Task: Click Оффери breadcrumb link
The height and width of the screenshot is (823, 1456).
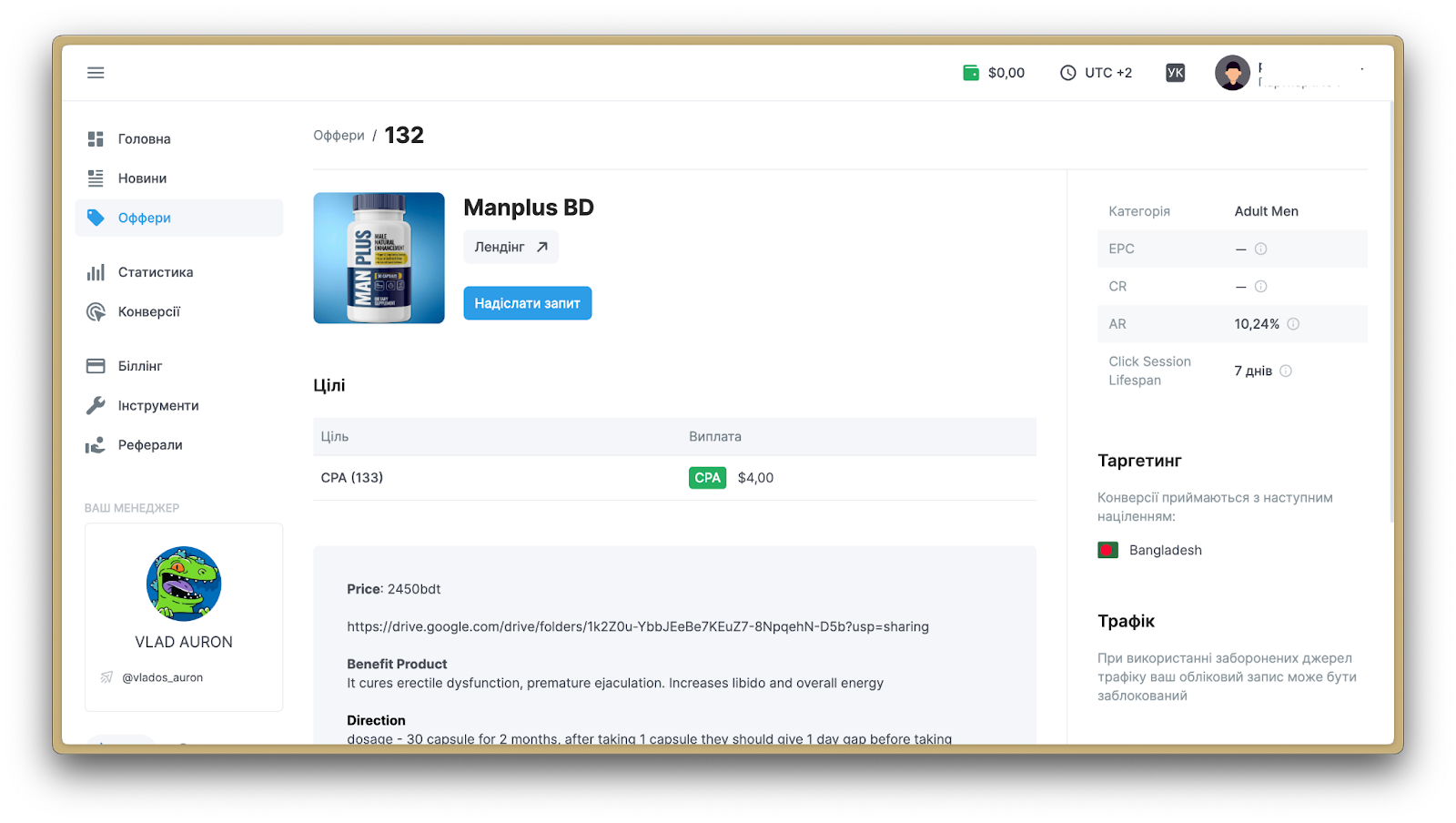Action: pos(339,136)
